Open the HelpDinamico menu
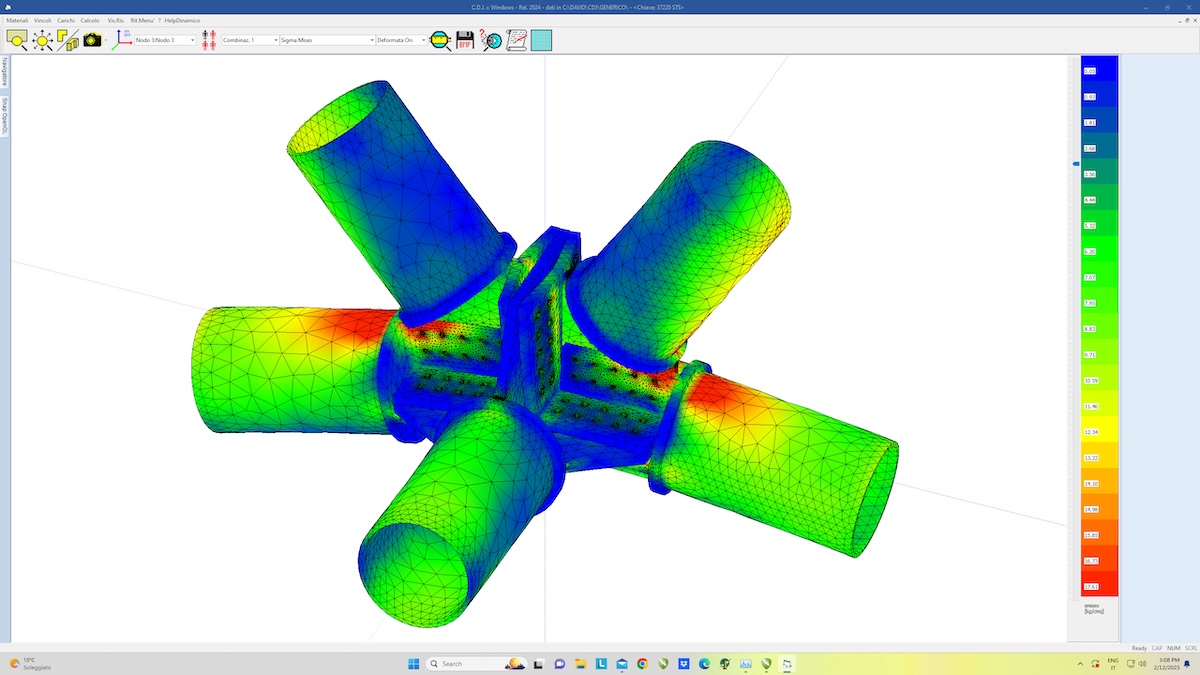This screenshot has height=675, width=1200. click(182, 20)
